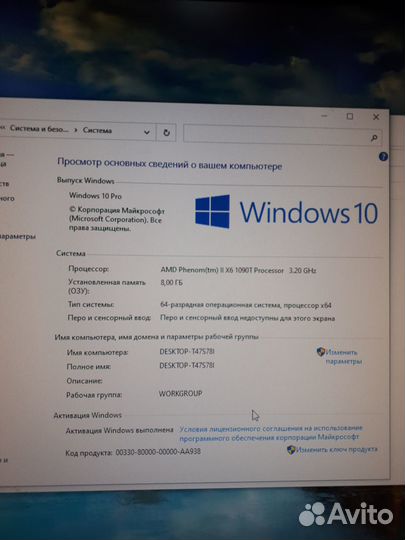Open the chevron after Система и безо...
The image size is (405, 540).
coord(75,130)
